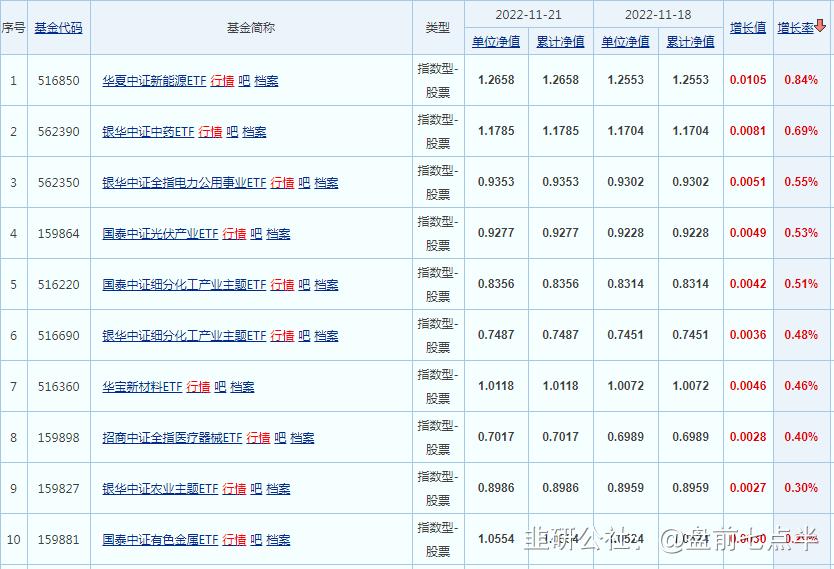This screenshot has height=569, width=834.
Task: Open 吧 forum for 国泰中证光伏产业ETF
Action: (256, 234)
